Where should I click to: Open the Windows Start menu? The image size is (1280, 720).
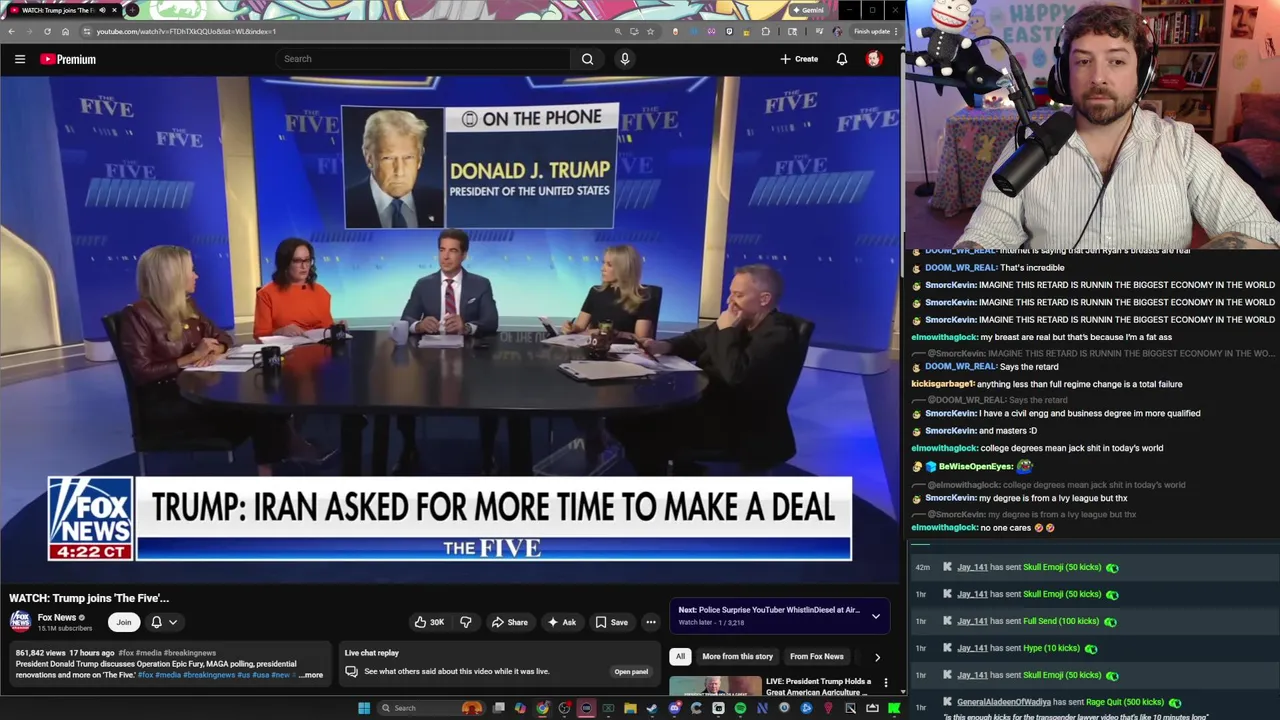(x=364, y=708)
